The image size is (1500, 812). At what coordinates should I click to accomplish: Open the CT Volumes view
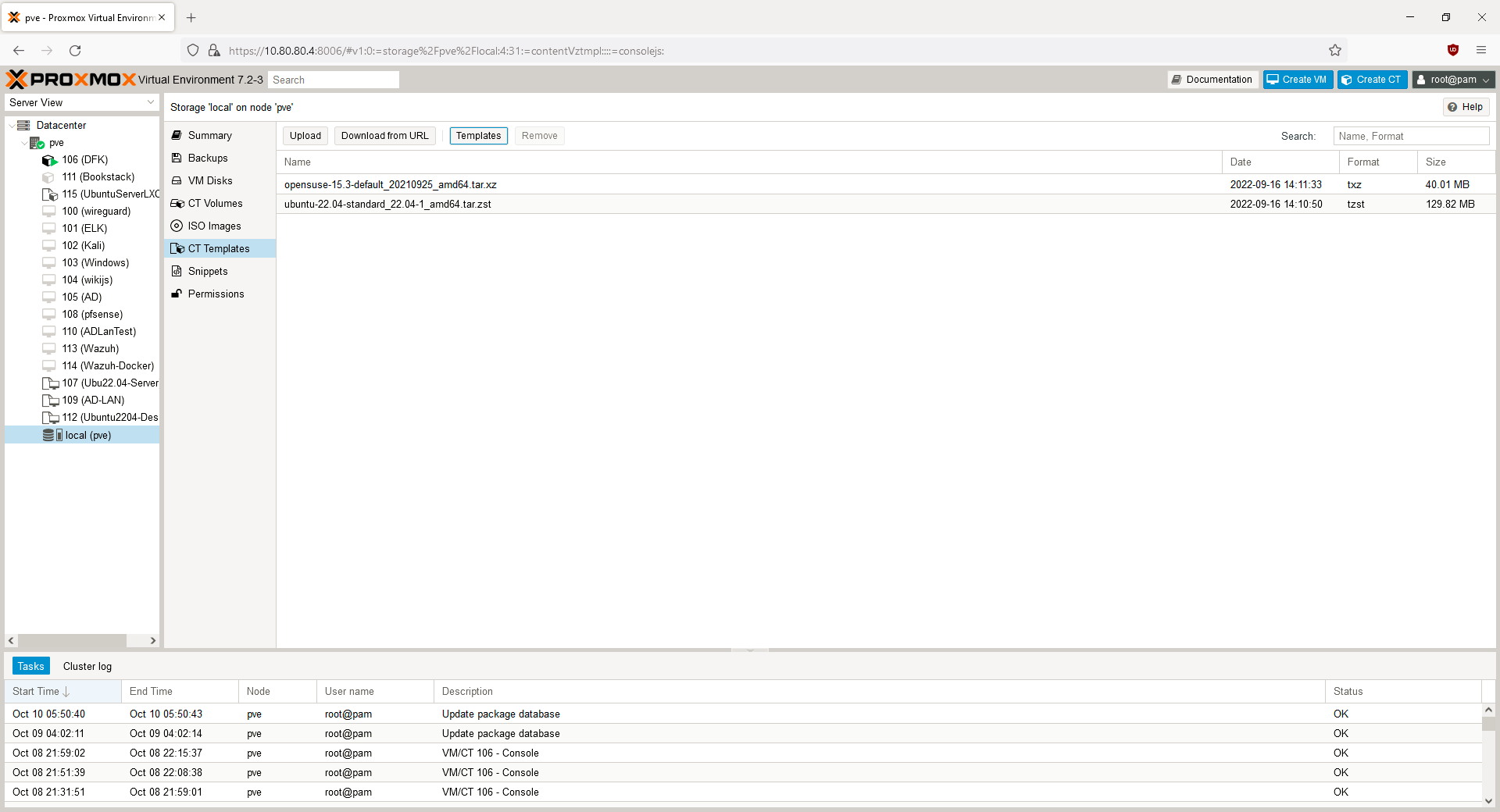pos(214,203)
